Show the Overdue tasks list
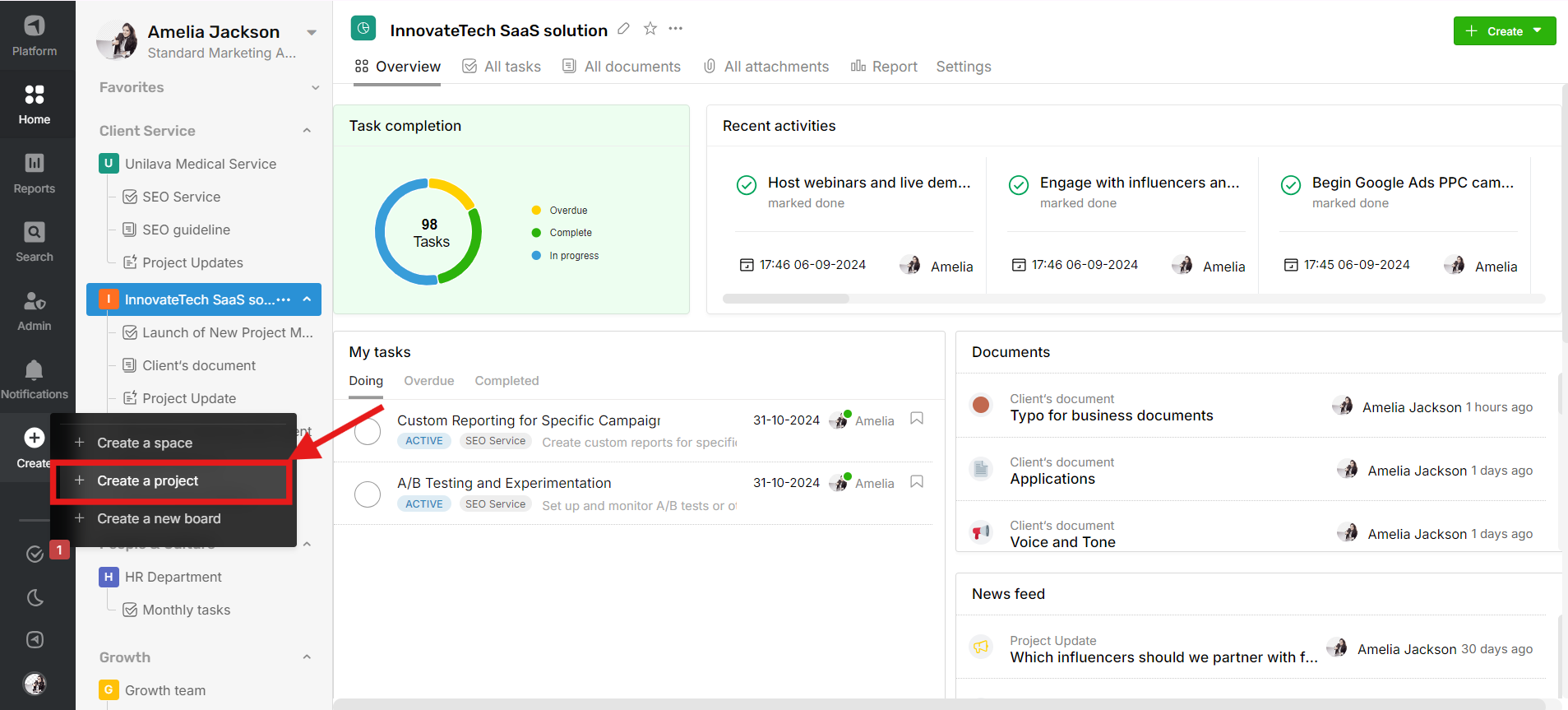The height and width of the screenshot is (710, 1568). pos(429,381)
